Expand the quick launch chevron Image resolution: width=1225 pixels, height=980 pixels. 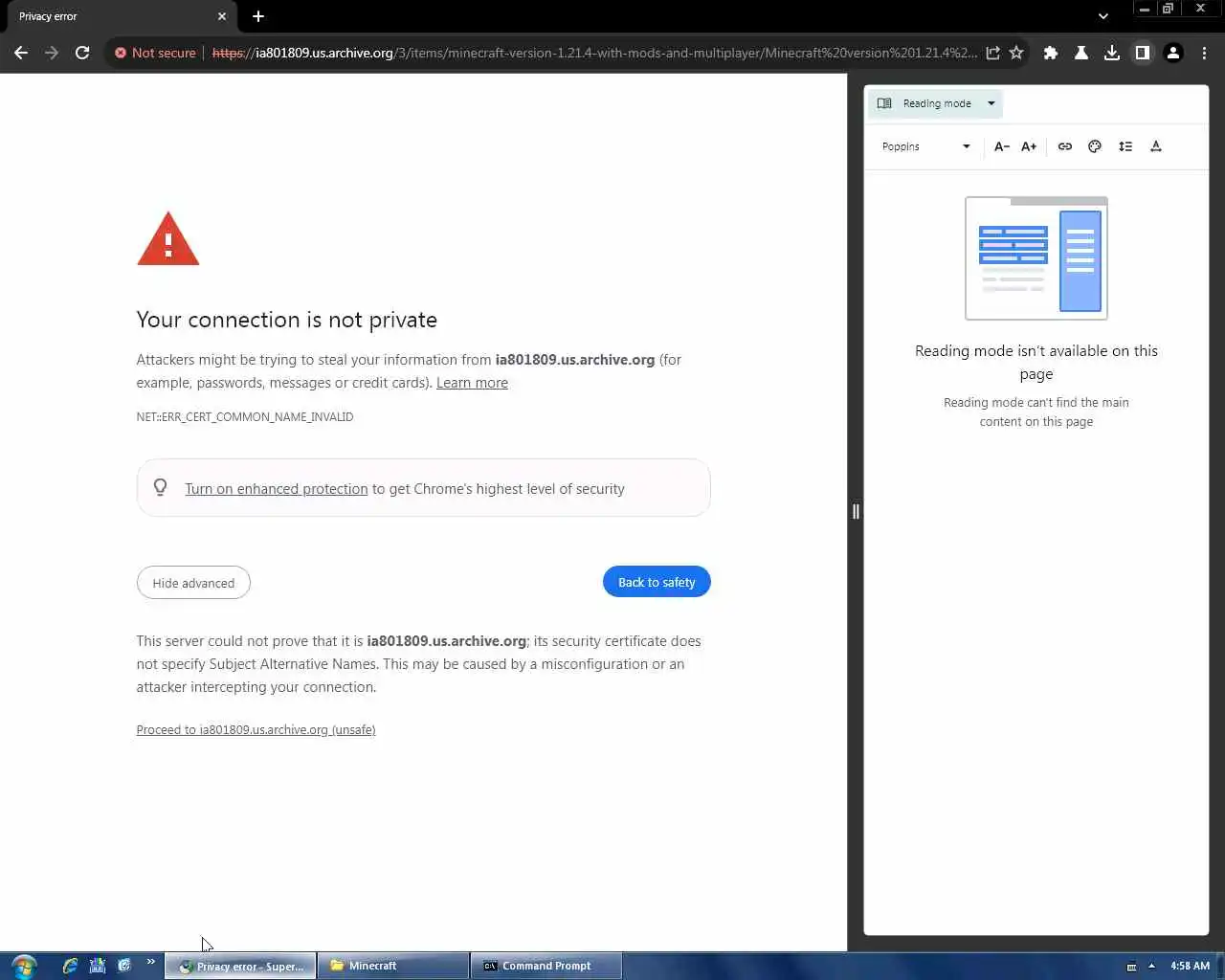click(x=150, y=962)
